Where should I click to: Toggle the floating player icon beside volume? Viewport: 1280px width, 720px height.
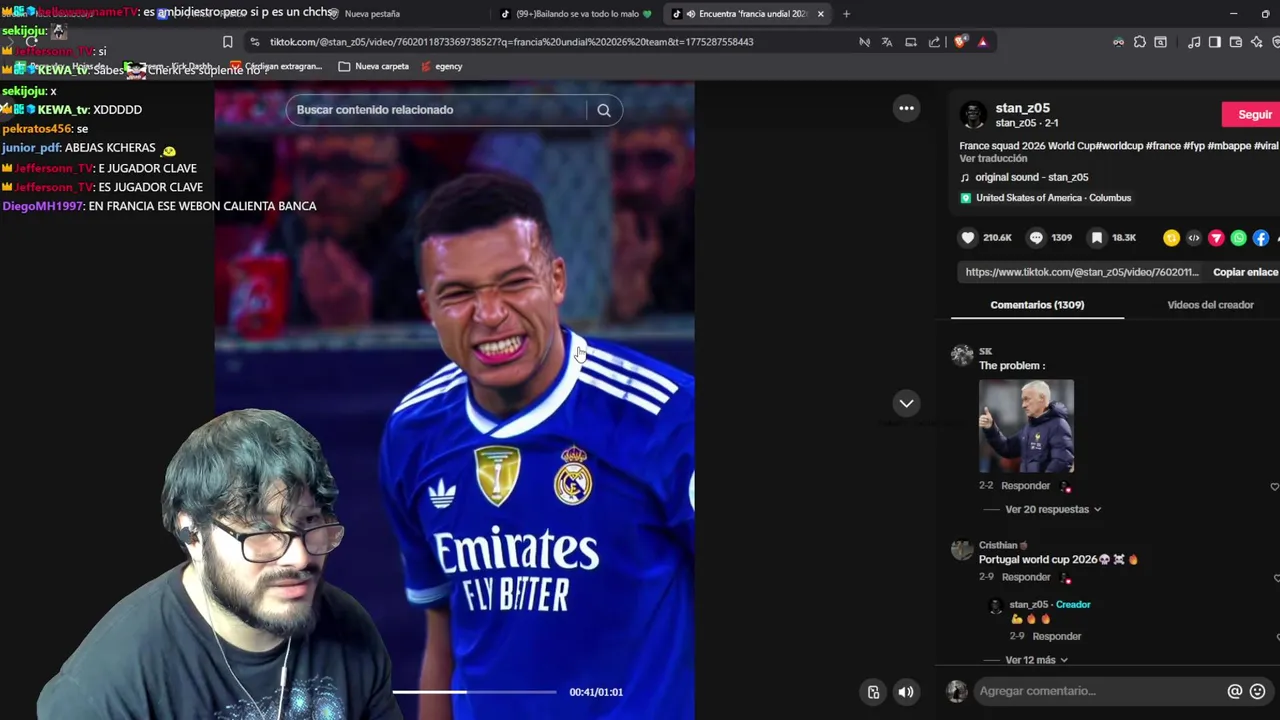point(874,692)
